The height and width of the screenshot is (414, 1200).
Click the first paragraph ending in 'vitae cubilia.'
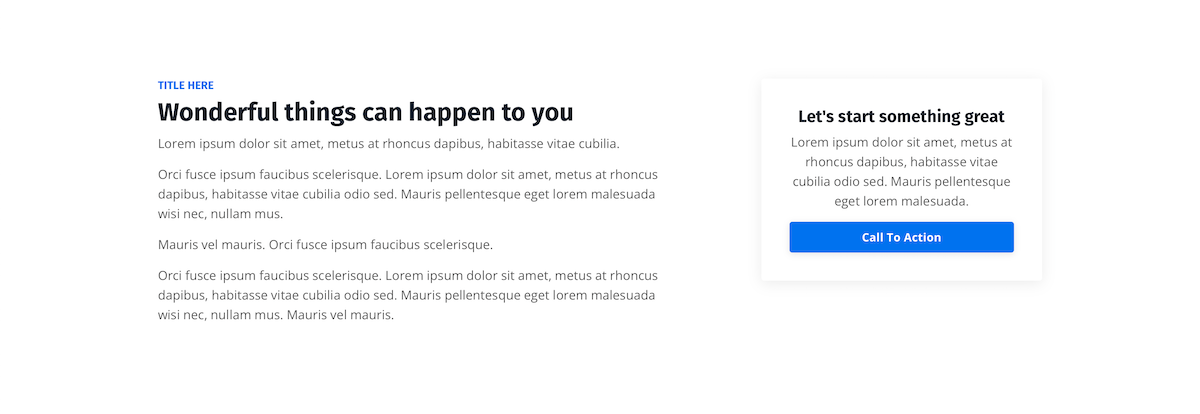[388, 143]
